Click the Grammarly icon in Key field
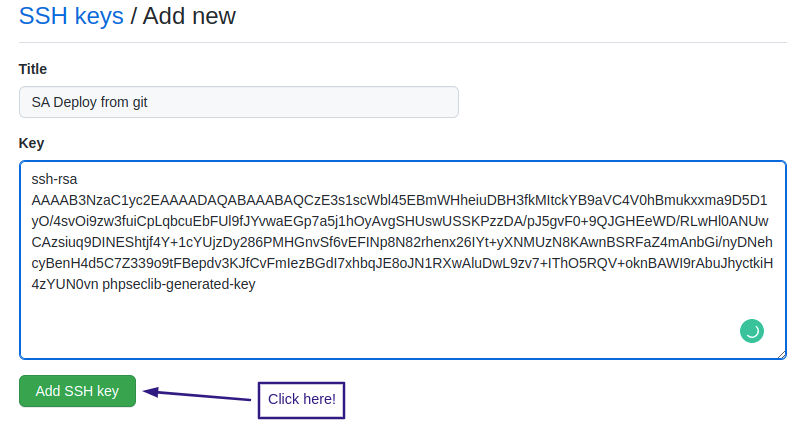 point(751,330)
